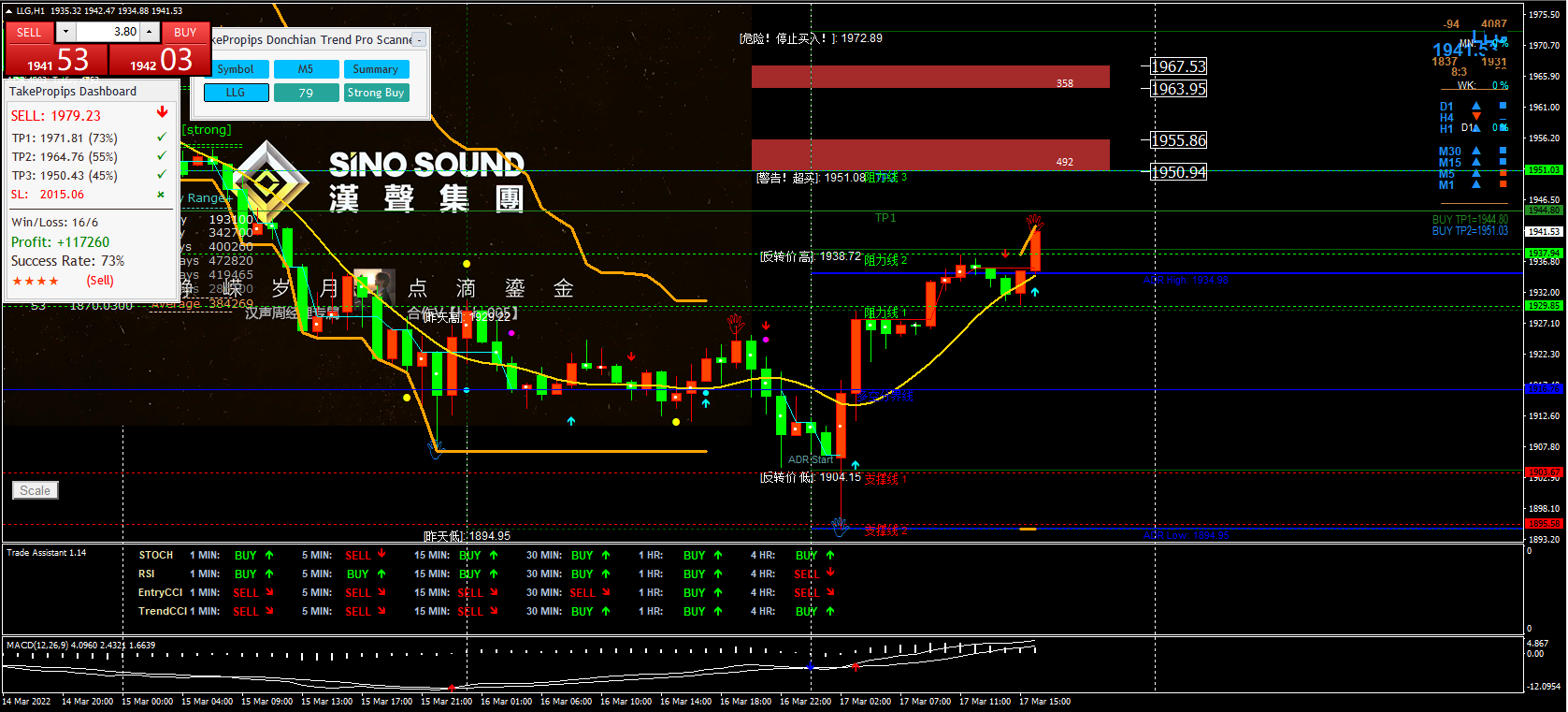This screenshot has height=712, width=1568.
Task: Click the M30 trend up triangle
Action: [x=1476, y=151]
